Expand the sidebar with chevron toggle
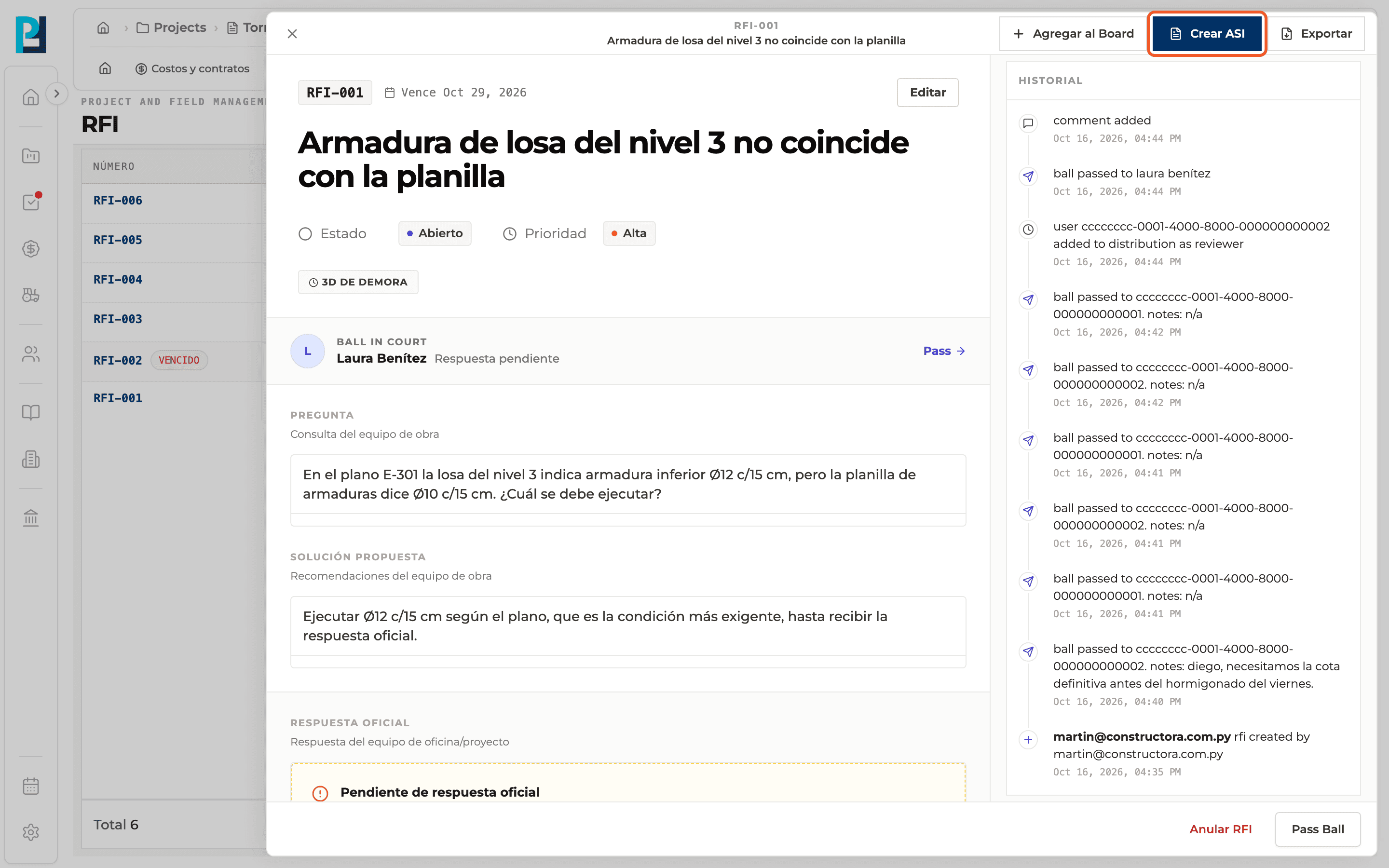Image resolution: width=1389 pixels, height=868 pixels. point(56,94)
